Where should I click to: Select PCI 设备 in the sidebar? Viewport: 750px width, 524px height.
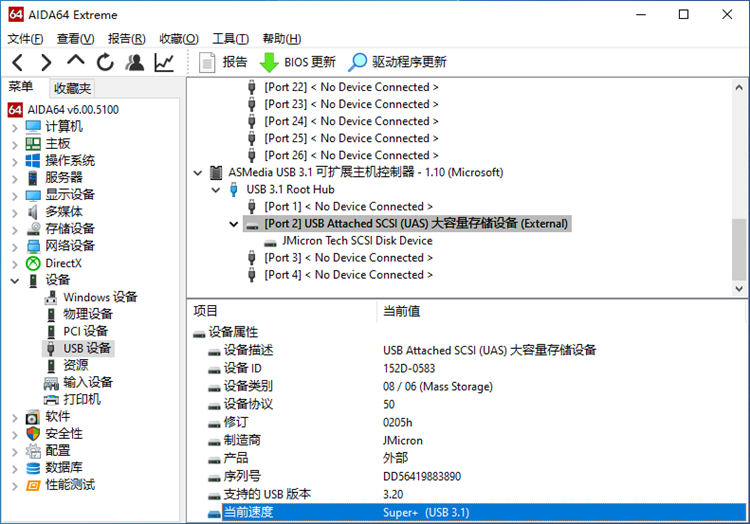[x=86, y=331]
